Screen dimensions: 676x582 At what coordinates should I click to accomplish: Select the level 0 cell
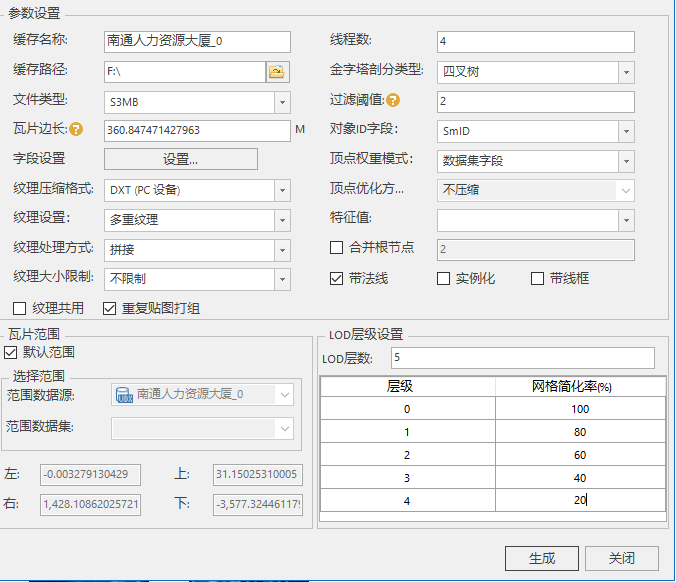407,409
